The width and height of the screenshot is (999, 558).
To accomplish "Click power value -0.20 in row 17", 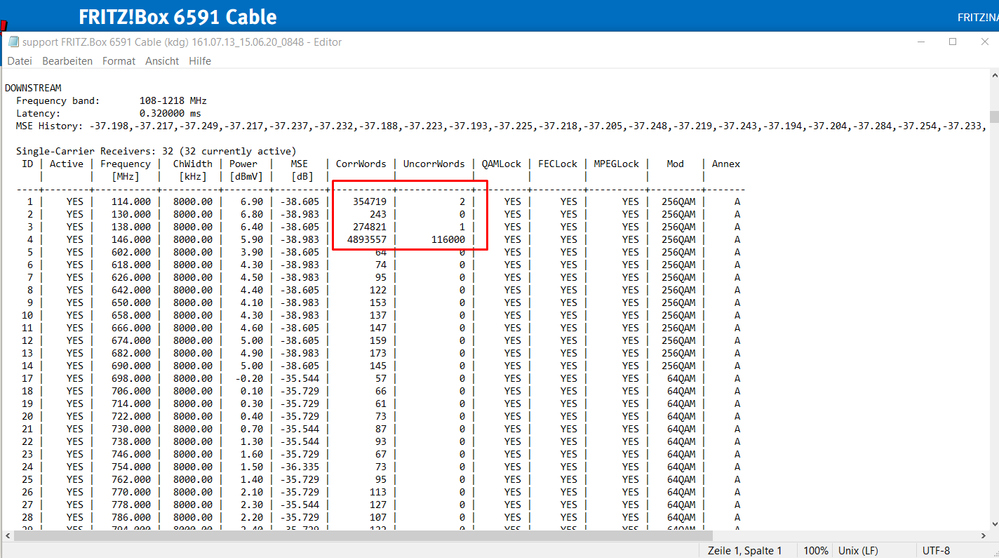I will click(x=249, y=378).
